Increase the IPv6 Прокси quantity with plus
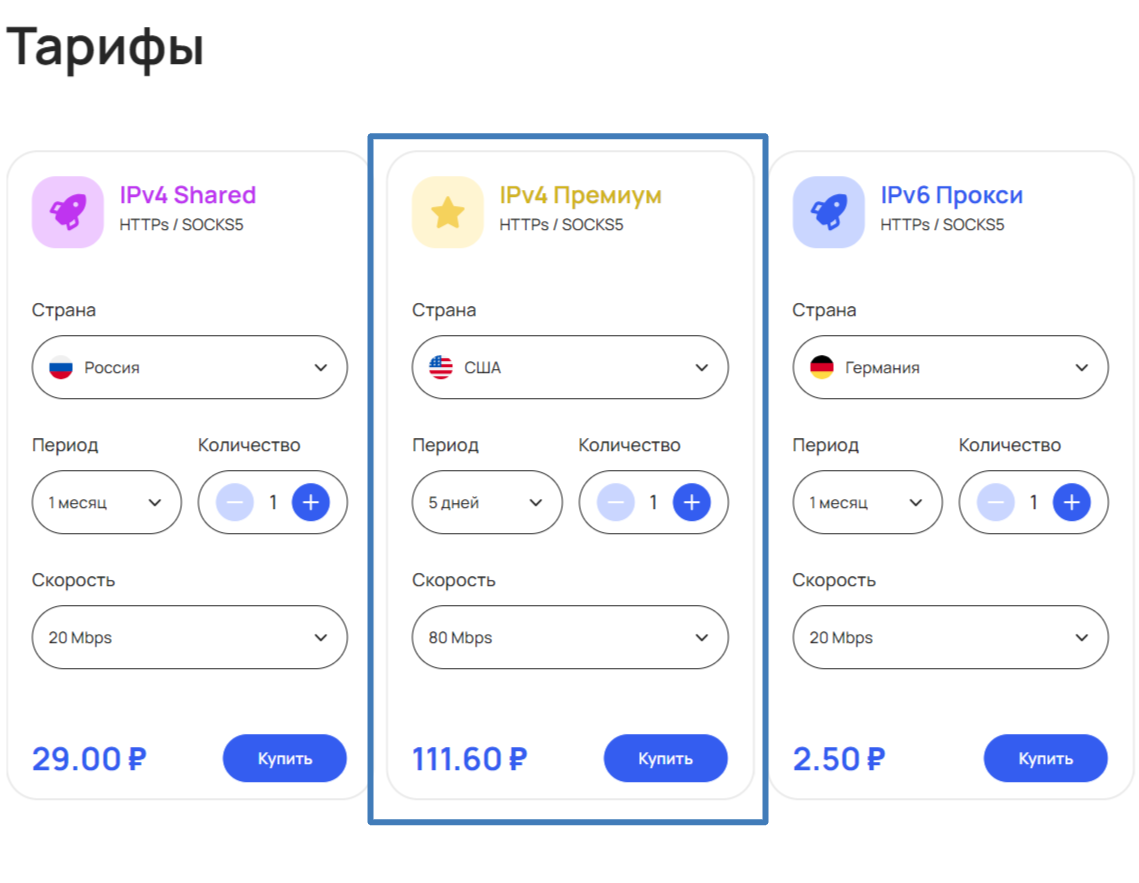The height and width of the screenshot is (883, 1139). [x=1071, y=502]
